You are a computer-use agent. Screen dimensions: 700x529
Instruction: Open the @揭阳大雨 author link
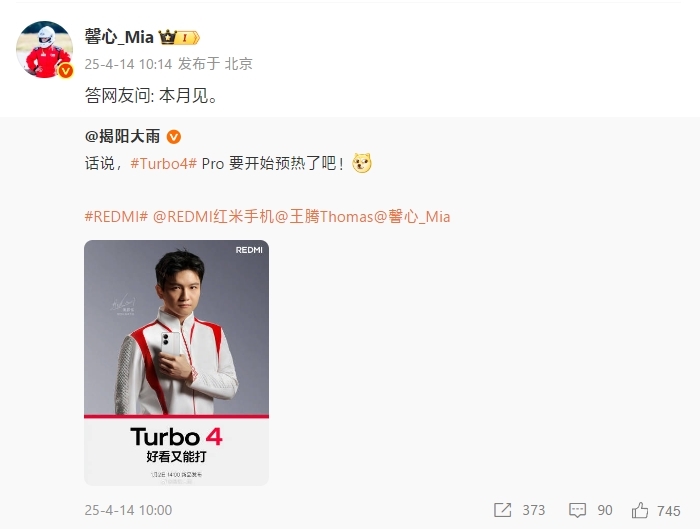122,137
